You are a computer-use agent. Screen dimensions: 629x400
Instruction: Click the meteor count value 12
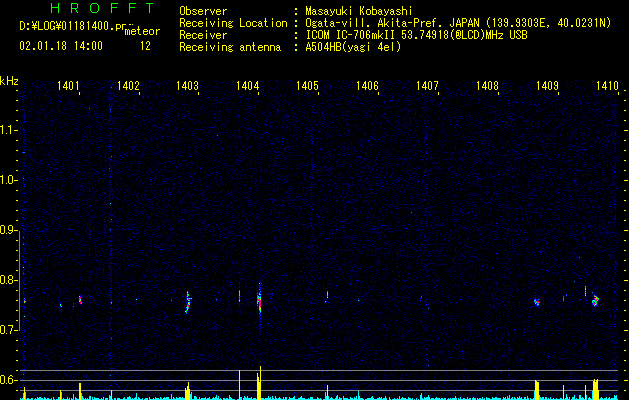pos(145,46)
